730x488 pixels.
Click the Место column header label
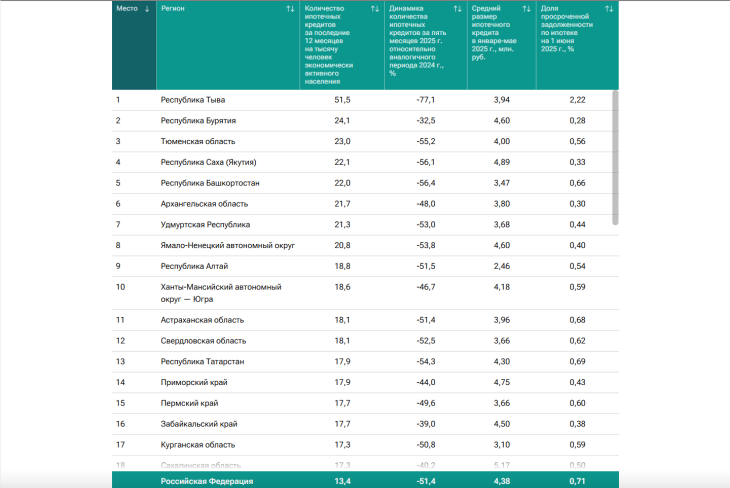(126, 9)
